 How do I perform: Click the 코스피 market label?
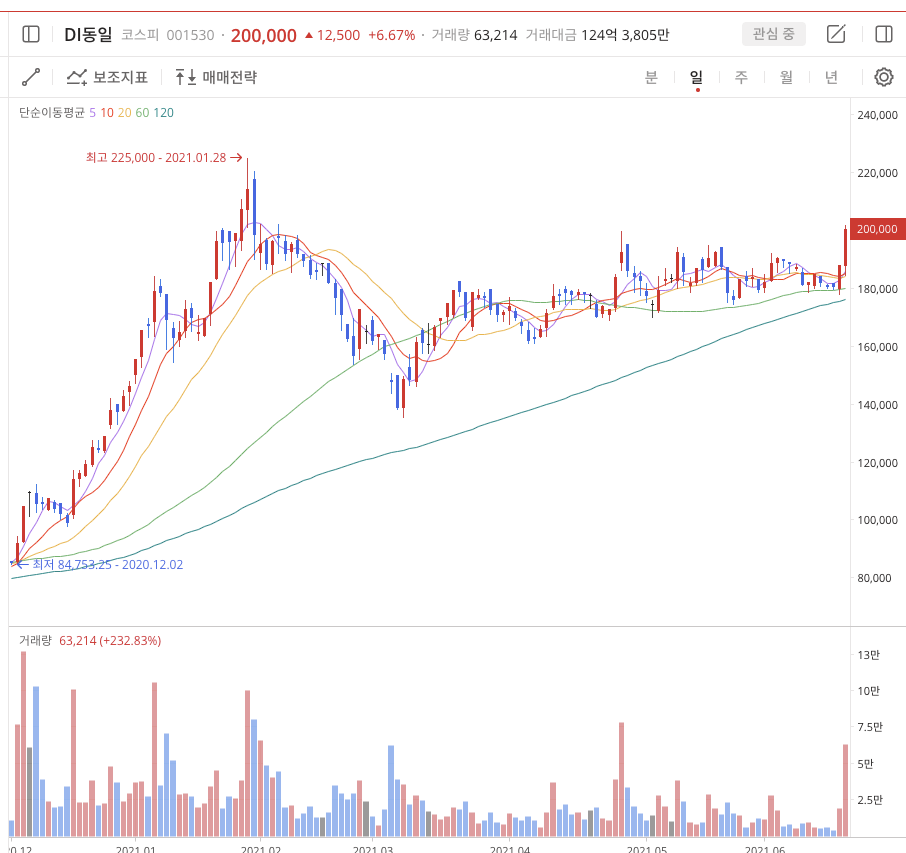coord(140,35)
